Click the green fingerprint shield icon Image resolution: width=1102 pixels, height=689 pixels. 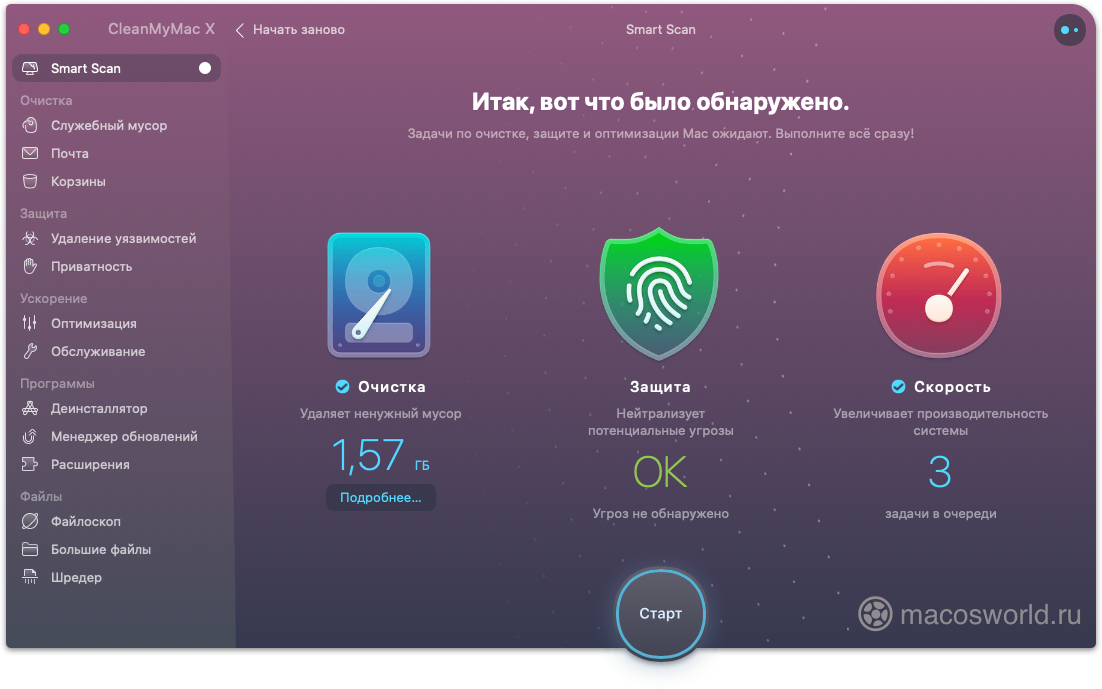tap(659, 293)
